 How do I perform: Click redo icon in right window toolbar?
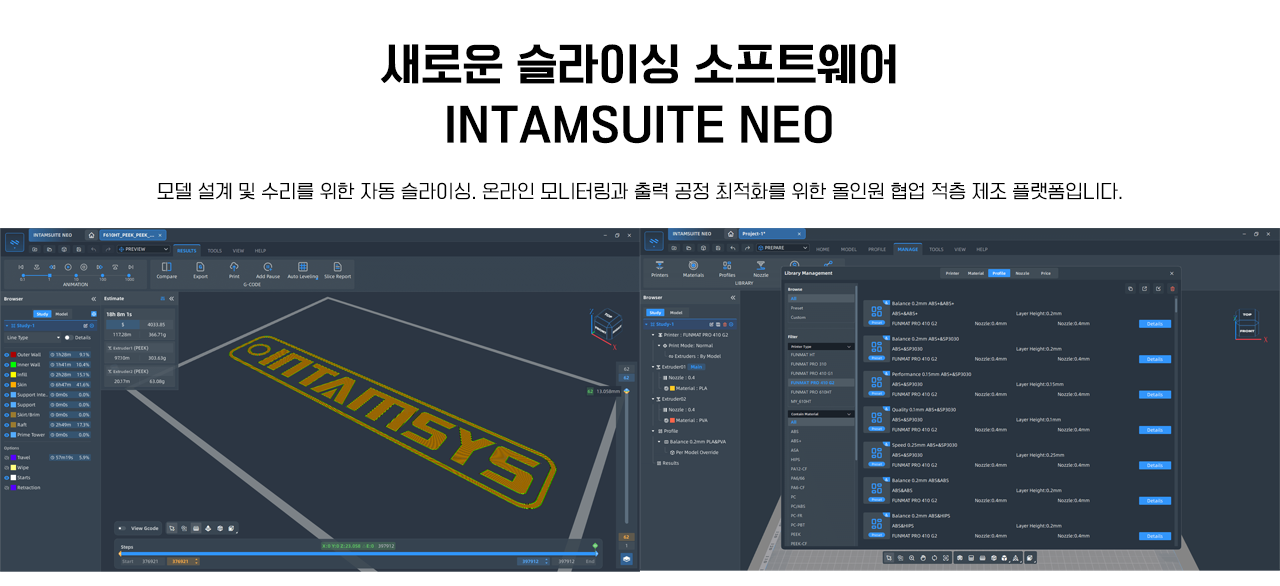pos(747,248)
